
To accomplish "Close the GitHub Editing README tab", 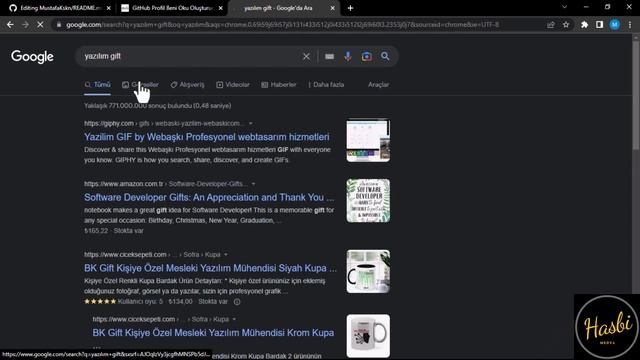I will pyautogui.click(x=109, y=8).
